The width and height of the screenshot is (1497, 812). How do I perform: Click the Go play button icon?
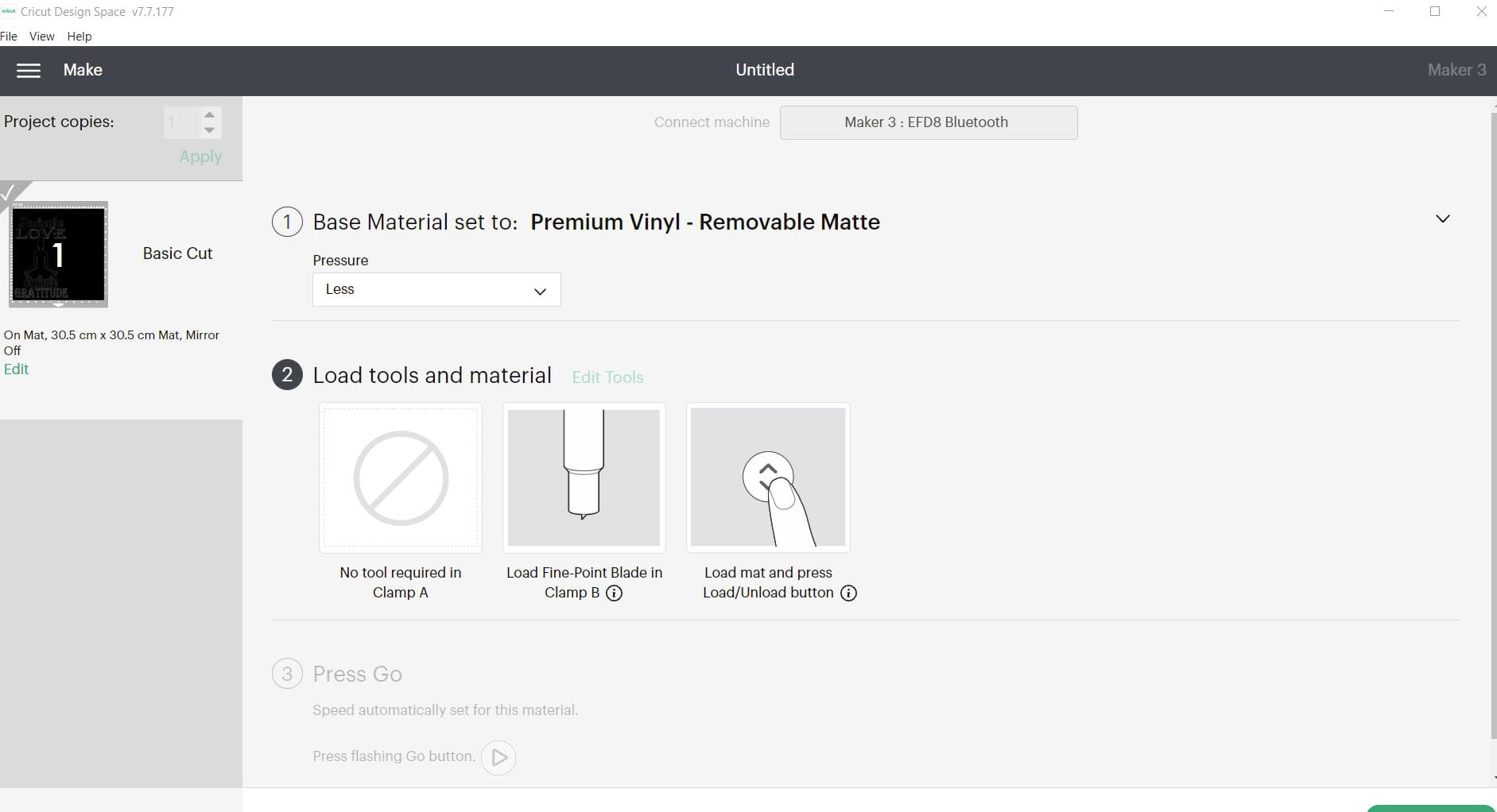[x=498, y=757]
